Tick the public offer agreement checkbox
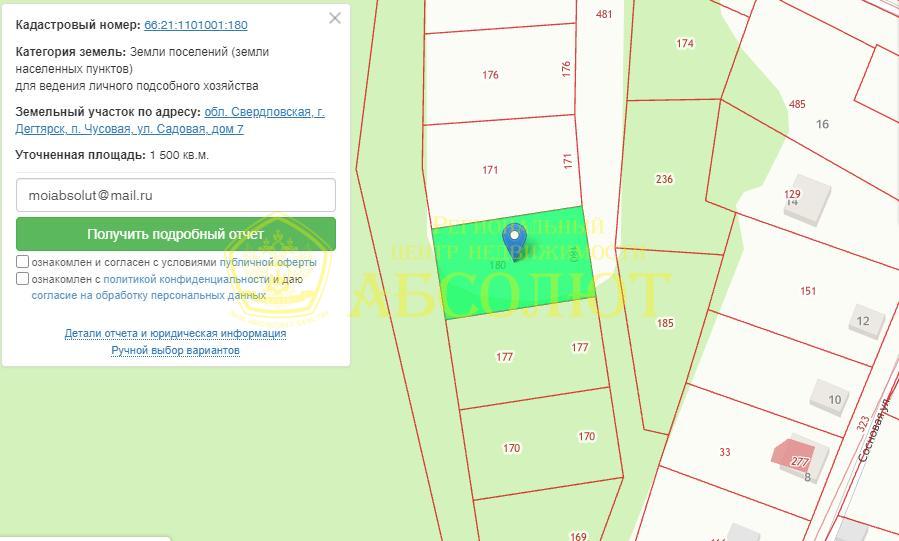Screen dimensions: 899x541 coord(22,261)
